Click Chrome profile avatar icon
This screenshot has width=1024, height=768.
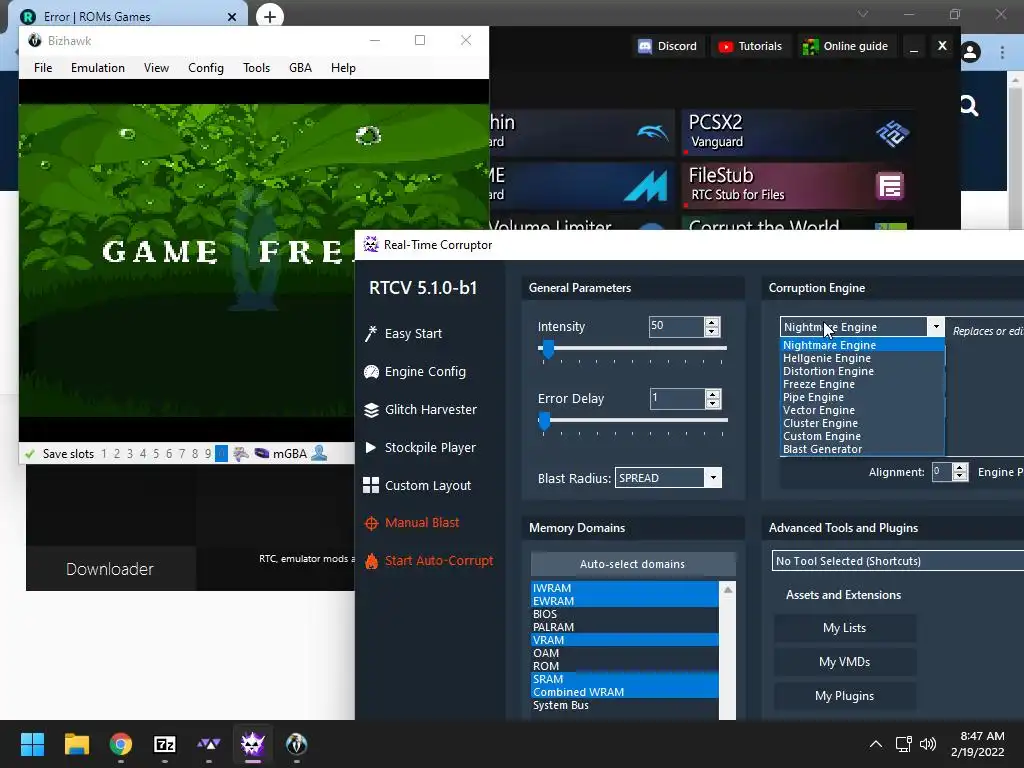970,52
